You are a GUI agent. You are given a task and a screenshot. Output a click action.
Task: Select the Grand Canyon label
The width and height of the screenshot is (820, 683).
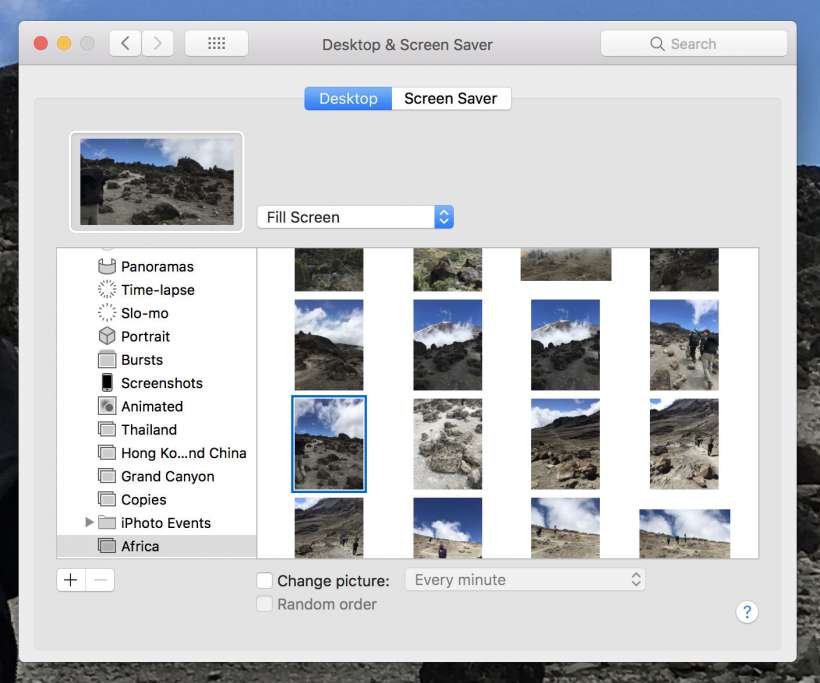click(168, 476)
